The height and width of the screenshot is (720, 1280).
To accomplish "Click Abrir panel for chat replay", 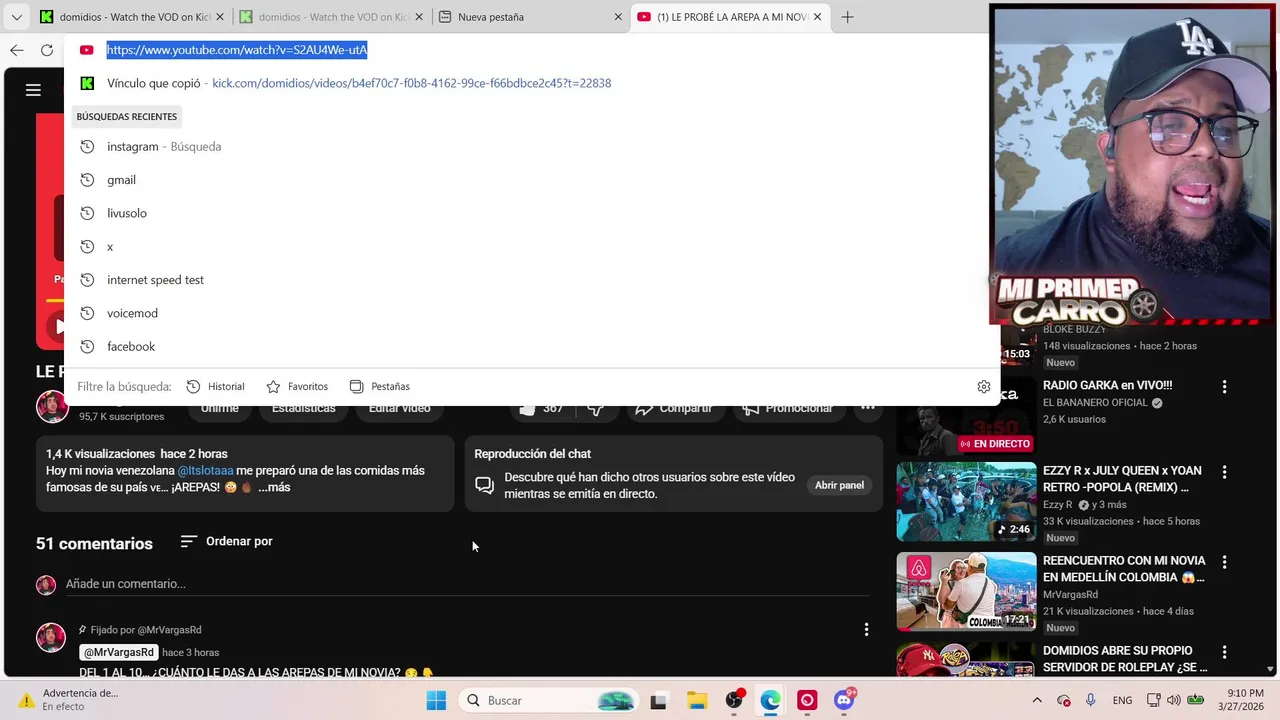I will pyautogui.click(x=839, y=485).
